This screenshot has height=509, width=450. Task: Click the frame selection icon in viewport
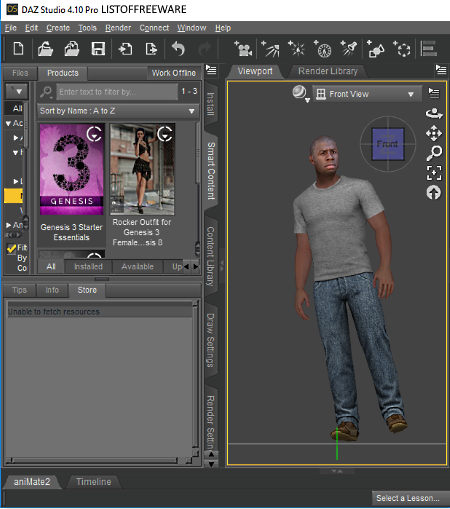434,173
